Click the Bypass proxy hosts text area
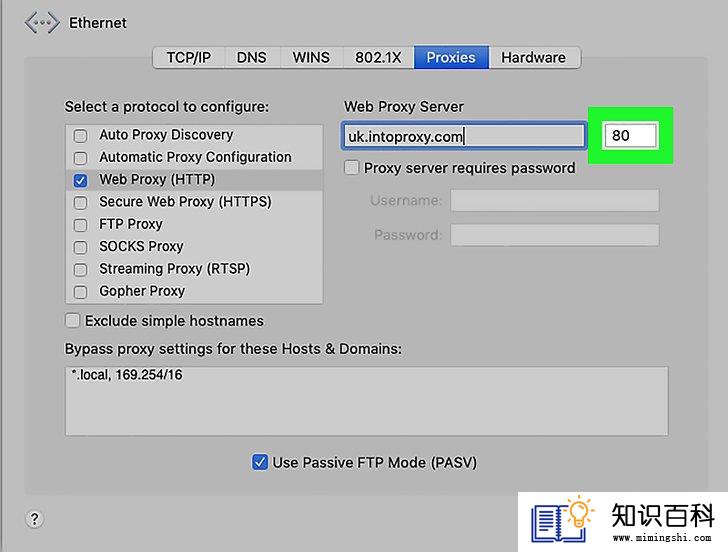The height and width of the screenshot is (552, 728). pos(367,401)
